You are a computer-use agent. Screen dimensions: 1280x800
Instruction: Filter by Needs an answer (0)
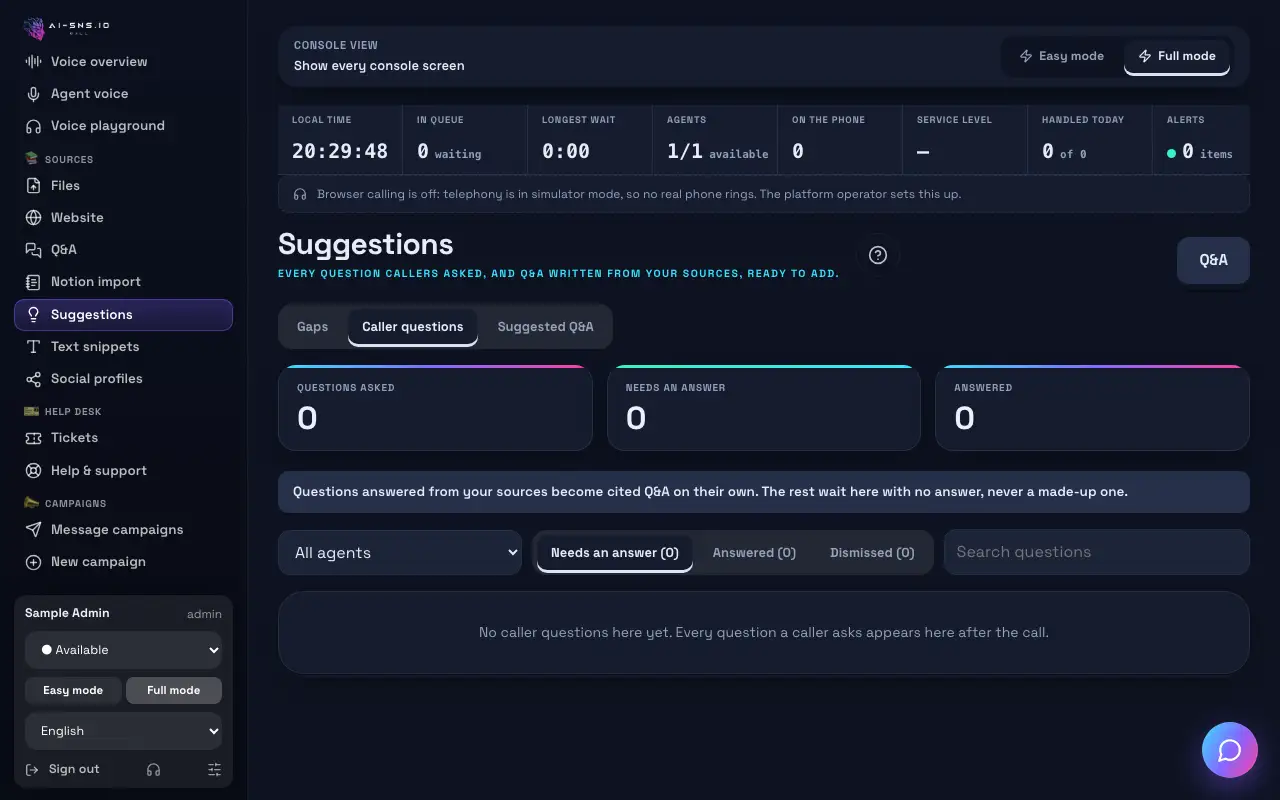pyautogui.click(x=615, y=553)
